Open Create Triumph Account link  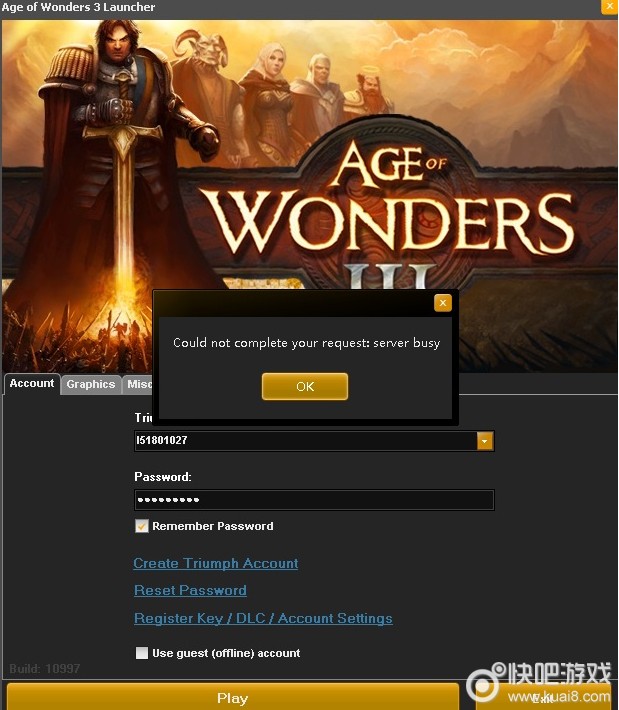point(216,563)
